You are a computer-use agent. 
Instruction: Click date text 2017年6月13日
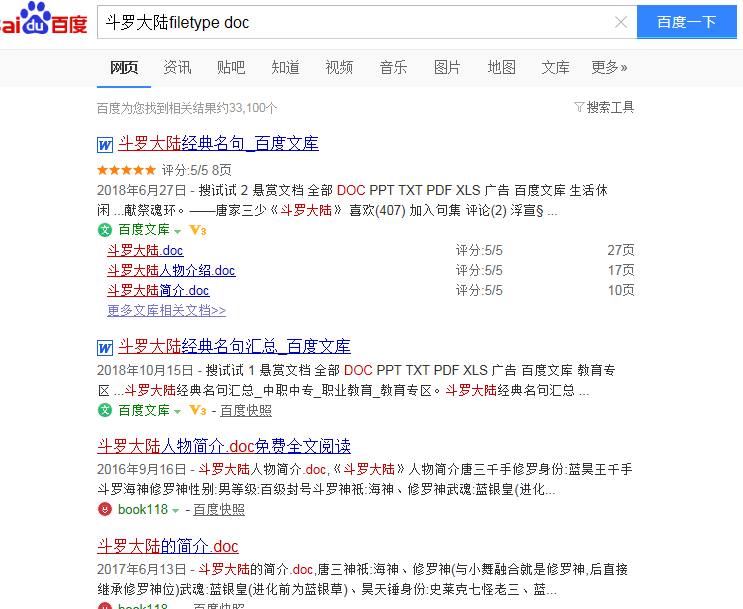point(142,569)
